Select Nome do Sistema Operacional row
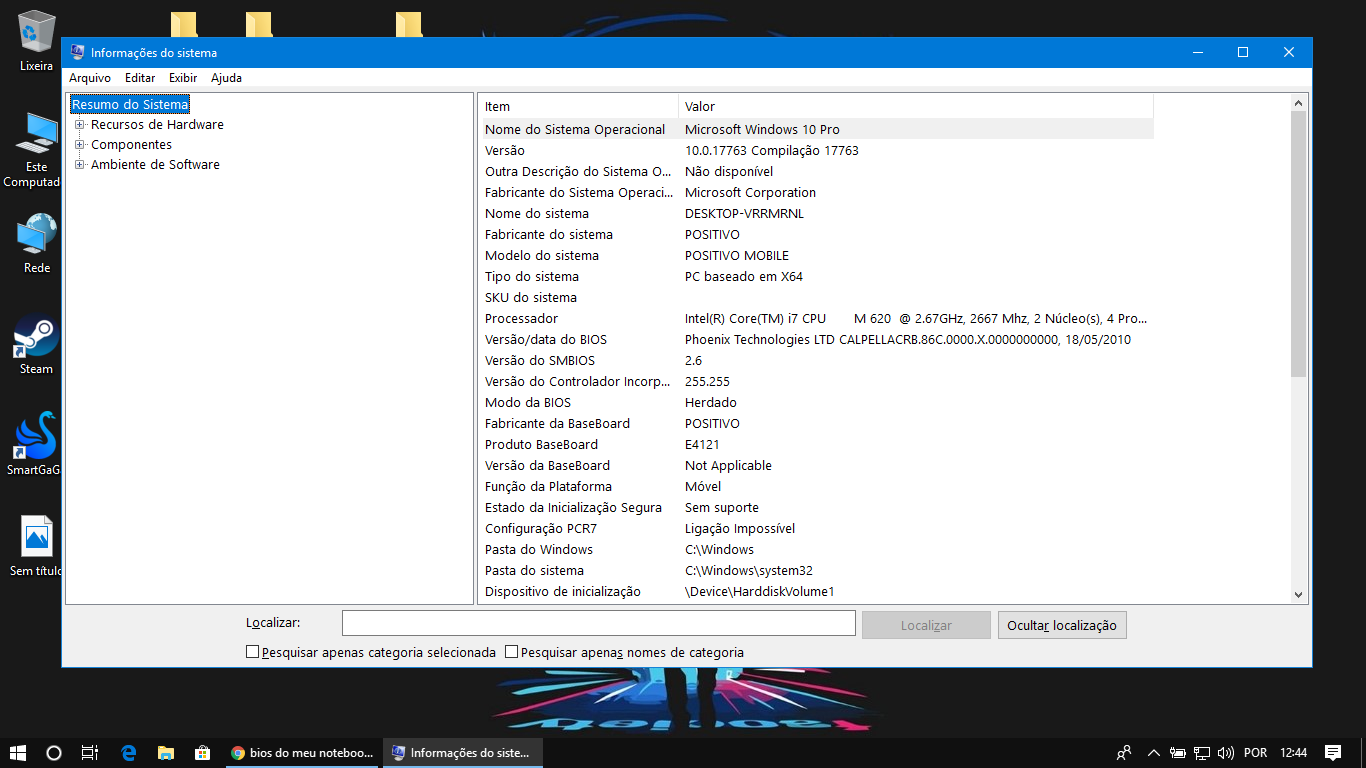This screenshot has height=768, width=1366. coord(816,129)
